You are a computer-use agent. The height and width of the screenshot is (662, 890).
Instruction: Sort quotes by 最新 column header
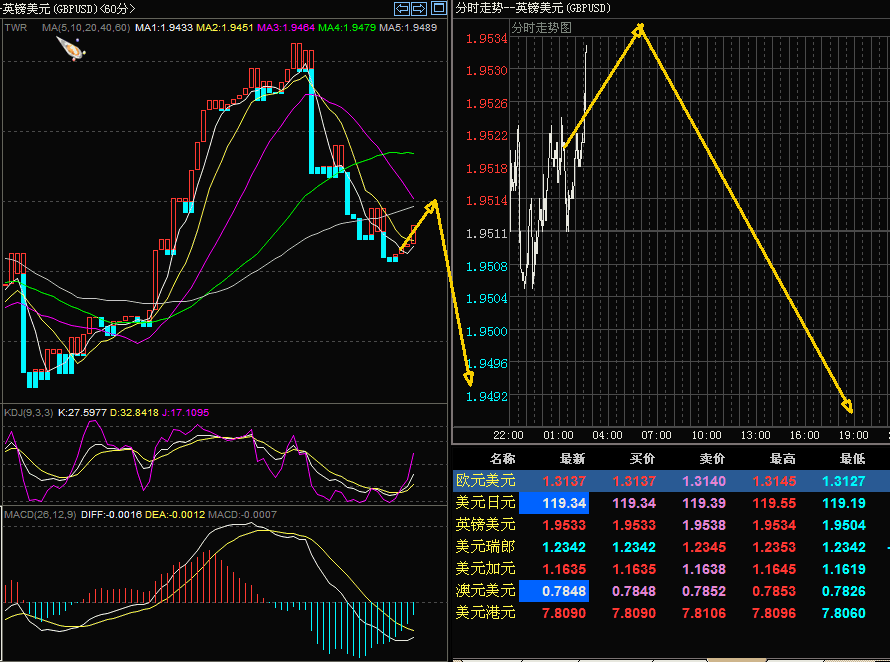click(572, 458)
